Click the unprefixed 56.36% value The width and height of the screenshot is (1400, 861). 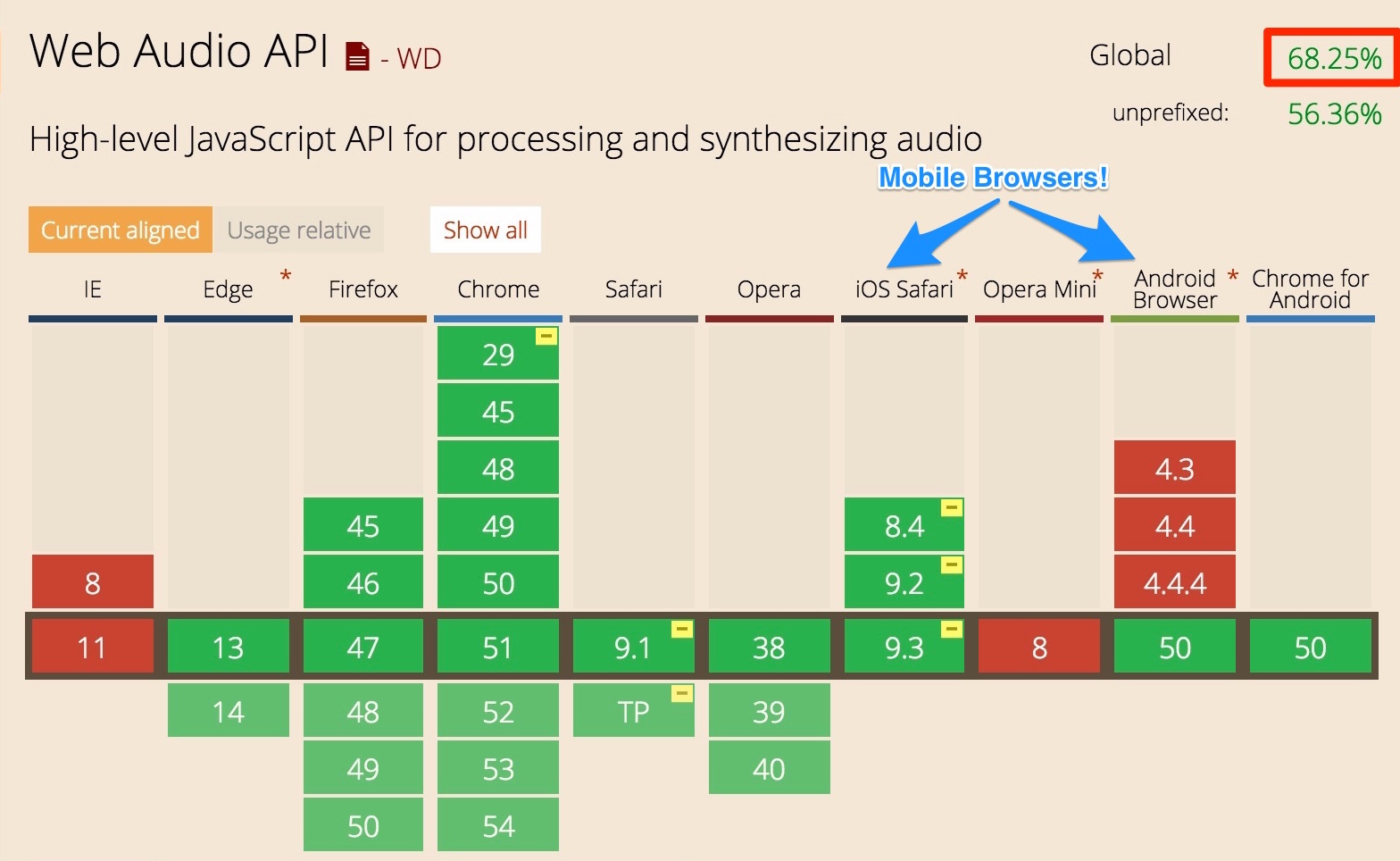(1334, 114)
